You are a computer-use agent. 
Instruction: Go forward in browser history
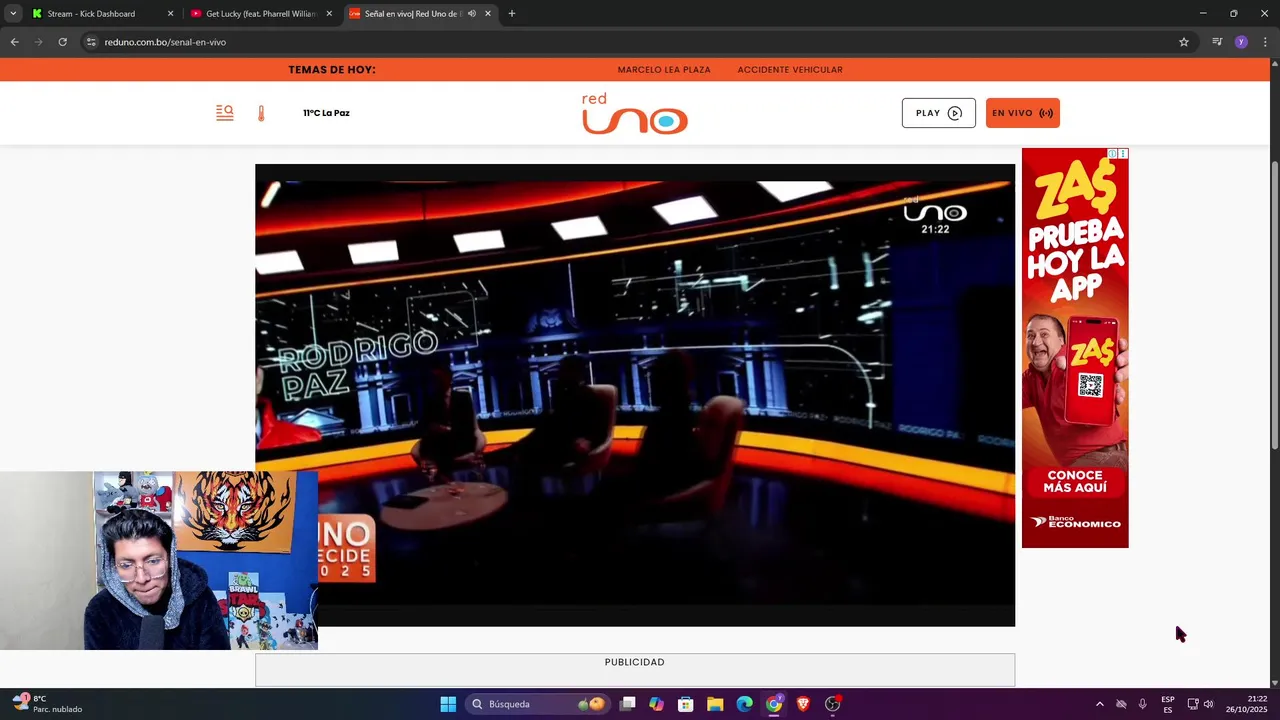[x=38, y=42]
